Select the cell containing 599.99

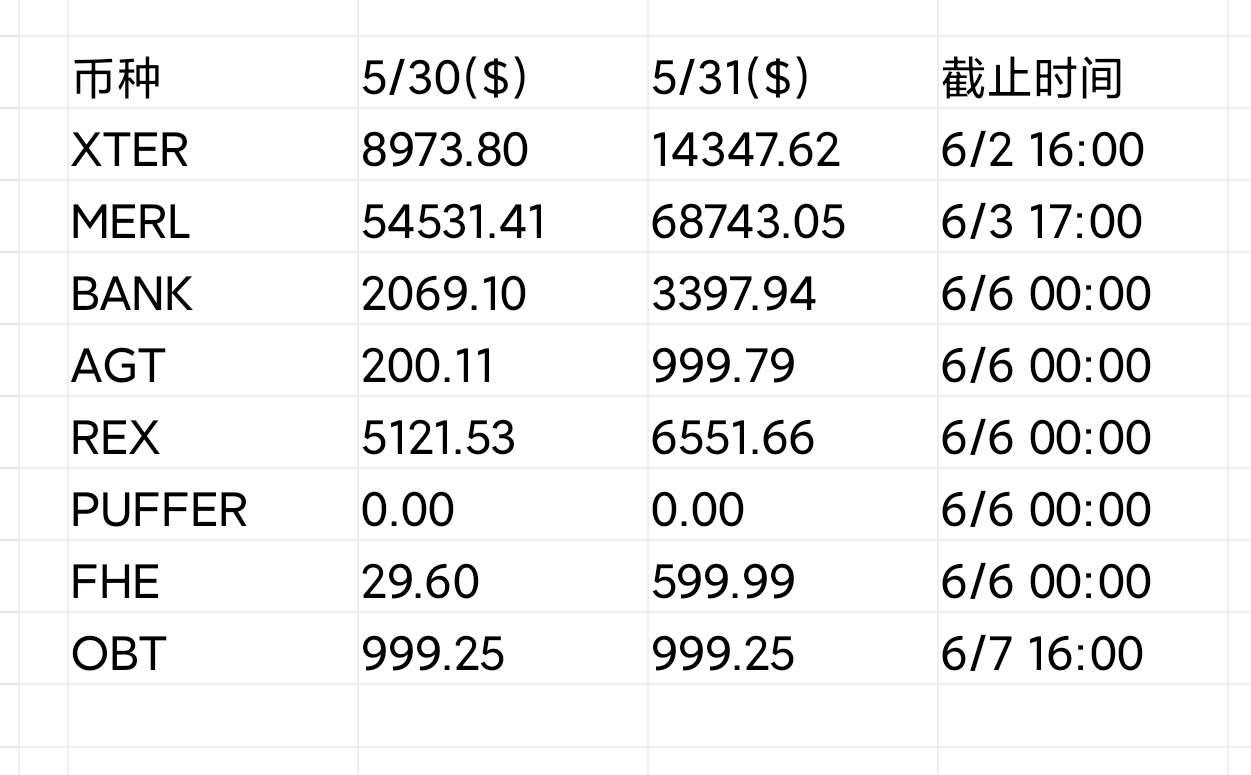[793, 577]
